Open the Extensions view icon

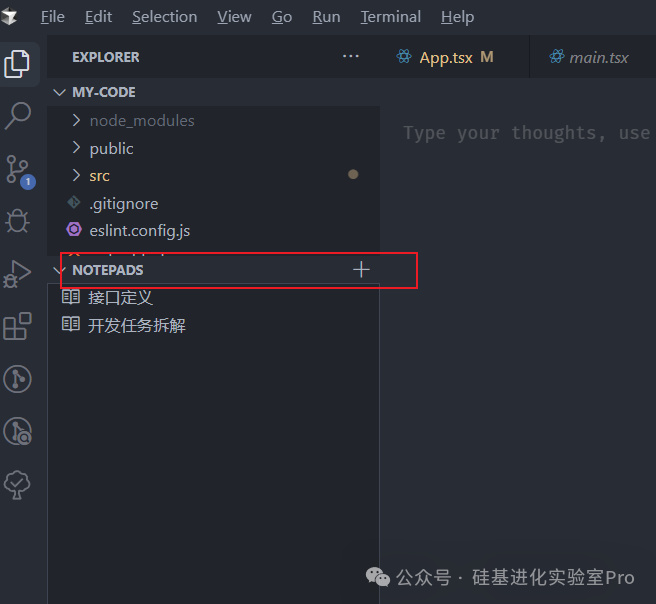coord(18,326)
